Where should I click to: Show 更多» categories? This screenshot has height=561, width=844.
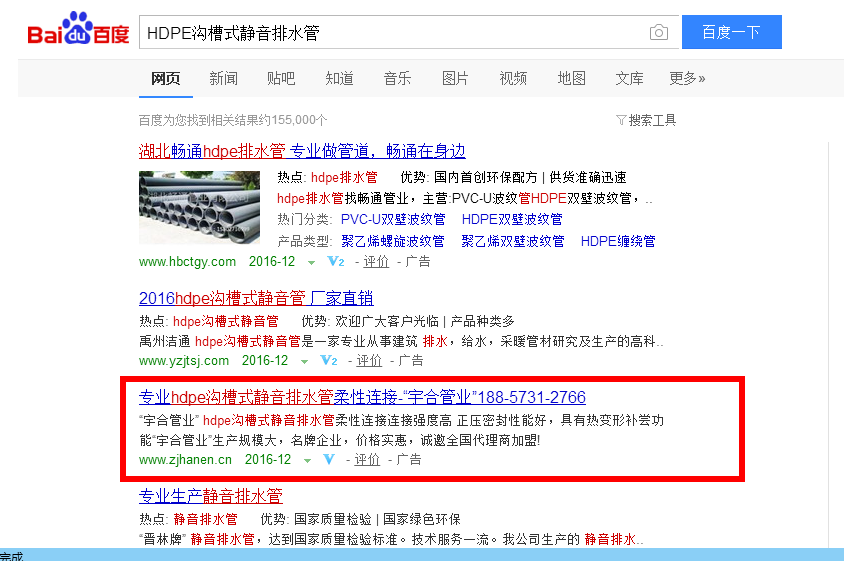687,79
